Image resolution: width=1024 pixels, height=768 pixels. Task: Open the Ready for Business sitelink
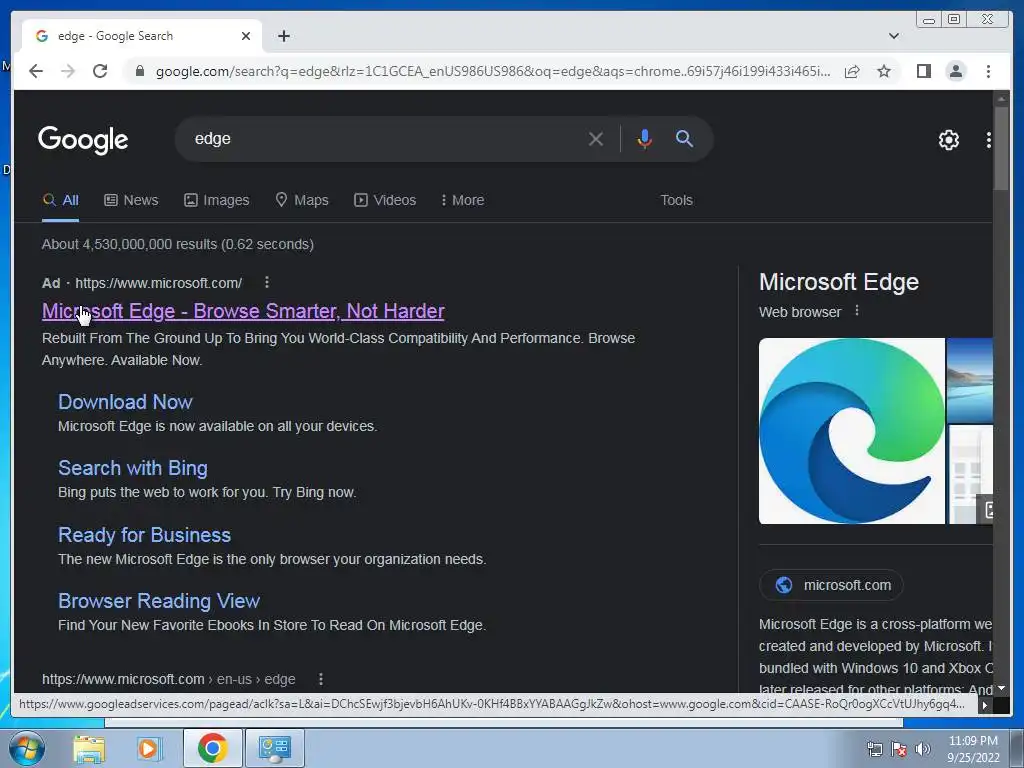click(144, 535)
